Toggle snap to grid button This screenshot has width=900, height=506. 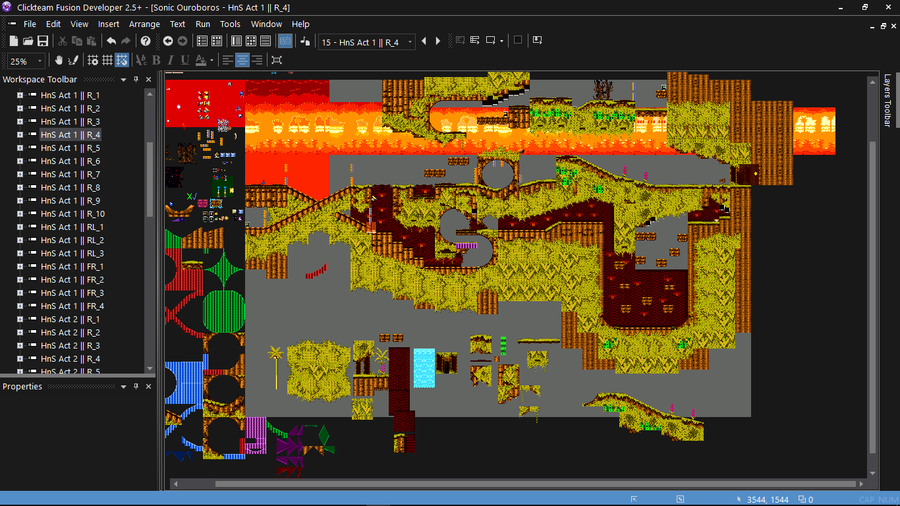pos(122,60)
